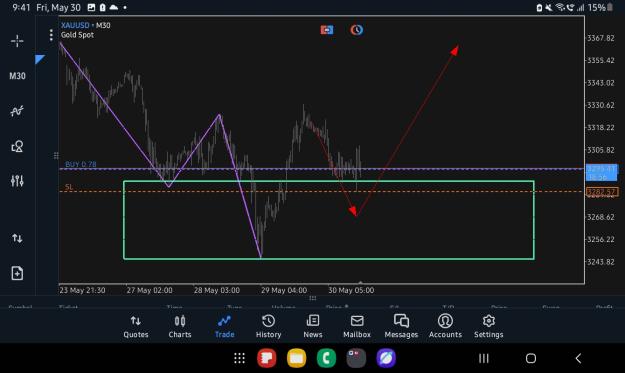Select the XAUUSD symbol label
The height and width of the screenshot is (373, 625).
(75, 25)
